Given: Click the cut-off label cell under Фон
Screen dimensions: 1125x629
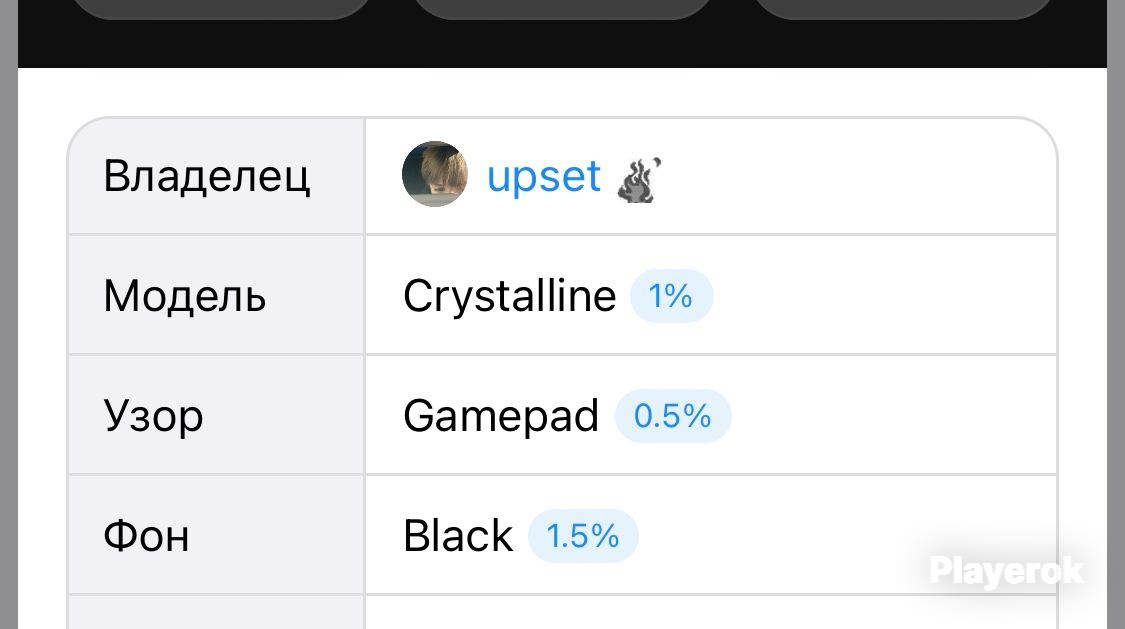Looking at the screenshot, I should pyautogui.click(x=216, y=613).
